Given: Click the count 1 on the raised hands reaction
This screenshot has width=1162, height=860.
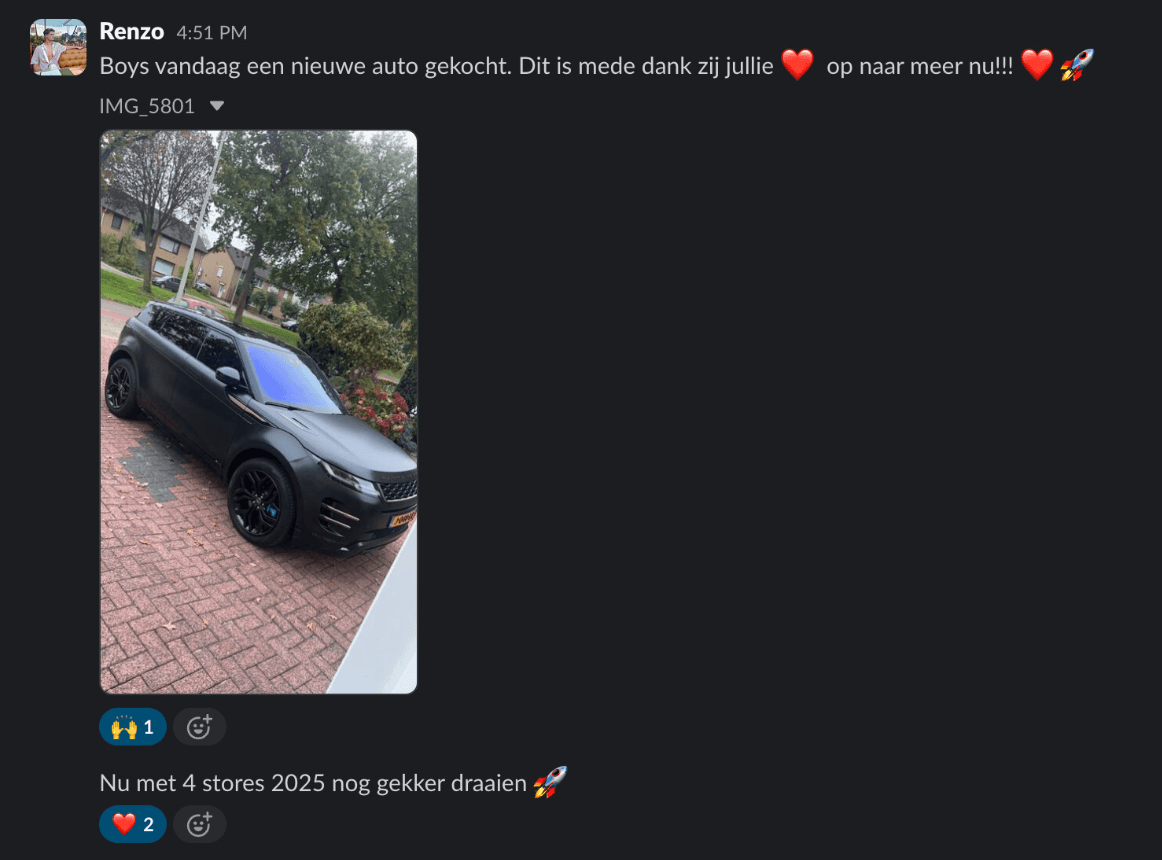Looking at the screenshot, I should 148,727.
